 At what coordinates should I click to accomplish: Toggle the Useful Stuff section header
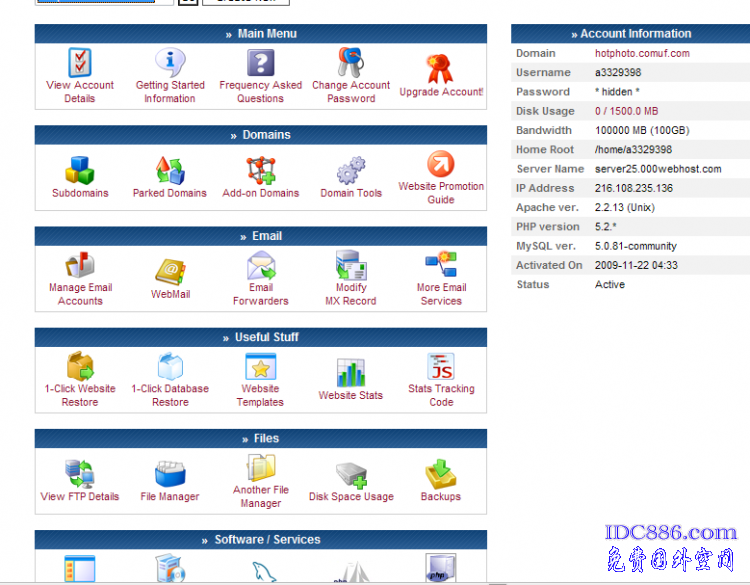coord(261,338)
